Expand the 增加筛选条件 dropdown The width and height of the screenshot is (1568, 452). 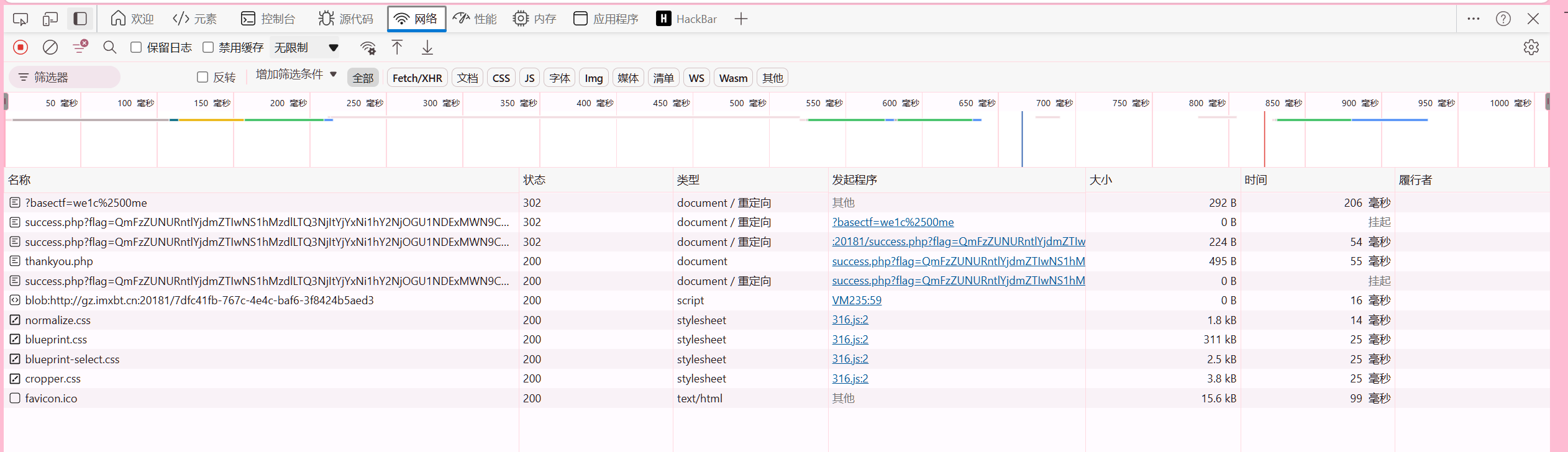pyautogui.click(x=296, y=75)
